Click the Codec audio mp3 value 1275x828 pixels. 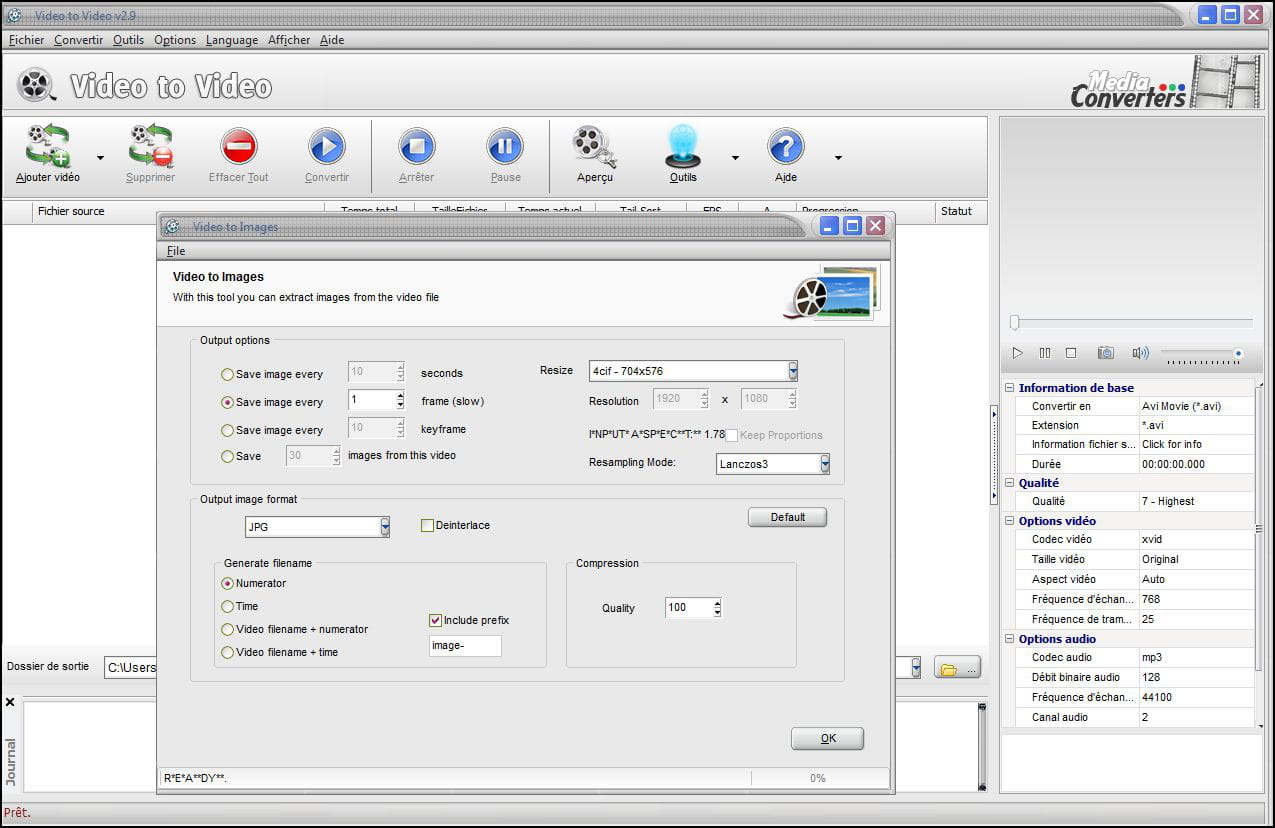1196,658
